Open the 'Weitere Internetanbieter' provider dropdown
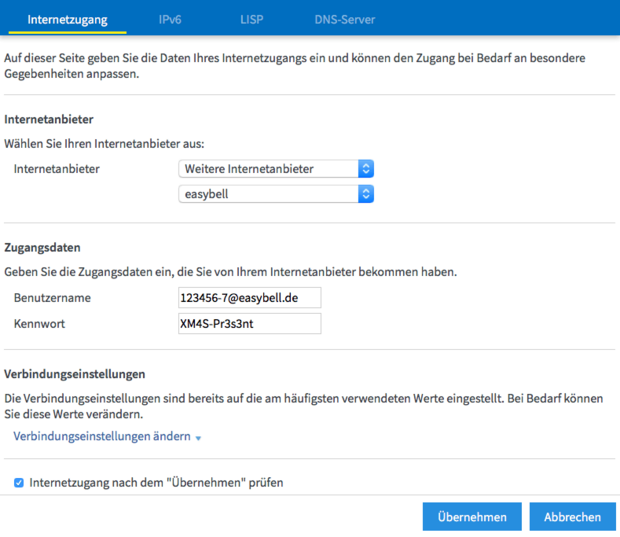The image size is (620, 537). pos(268,169)
